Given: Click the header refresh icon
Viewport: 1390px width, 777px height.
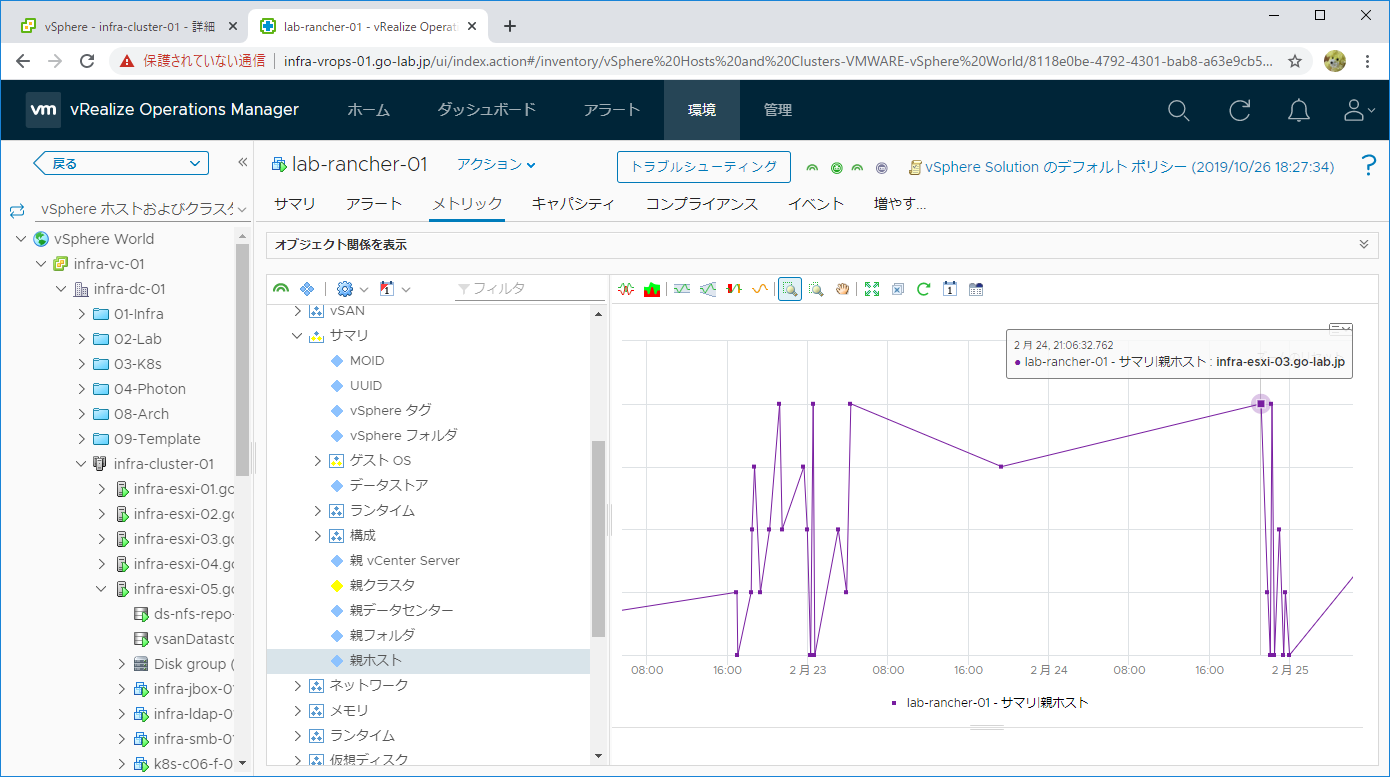Looking at the screenshot, I should point(1240,110).
